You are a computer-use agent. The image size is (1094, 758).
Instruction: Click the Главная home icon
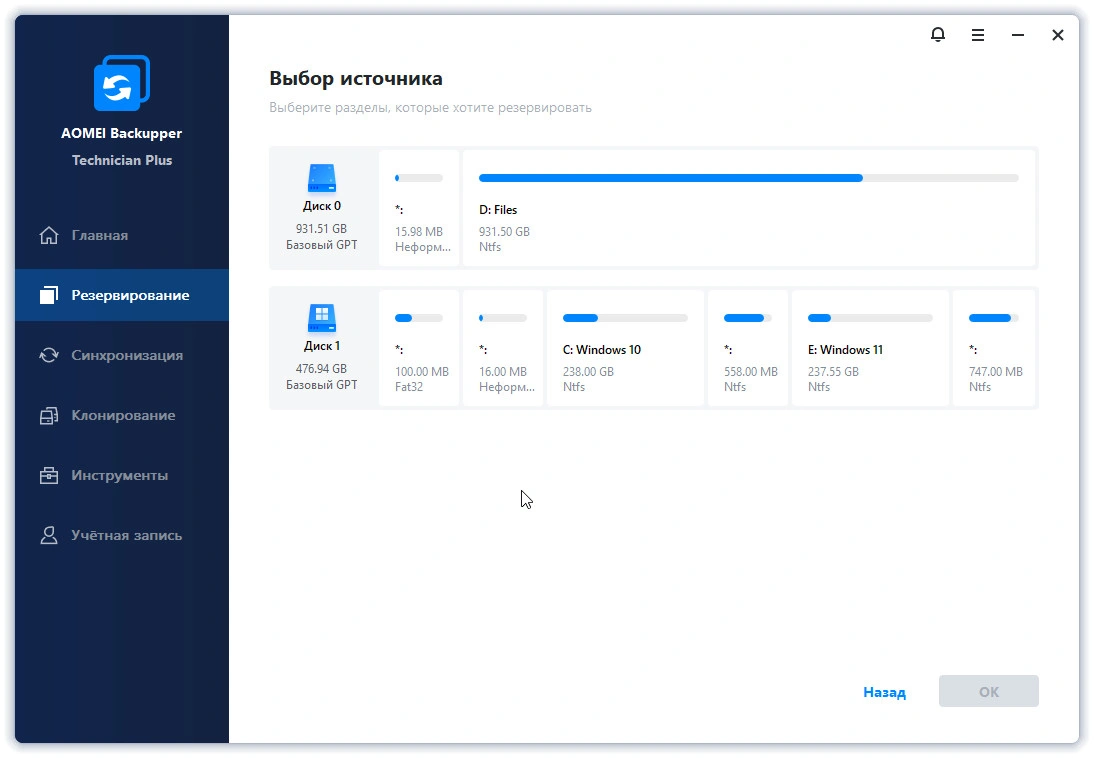tap(49, 236)
